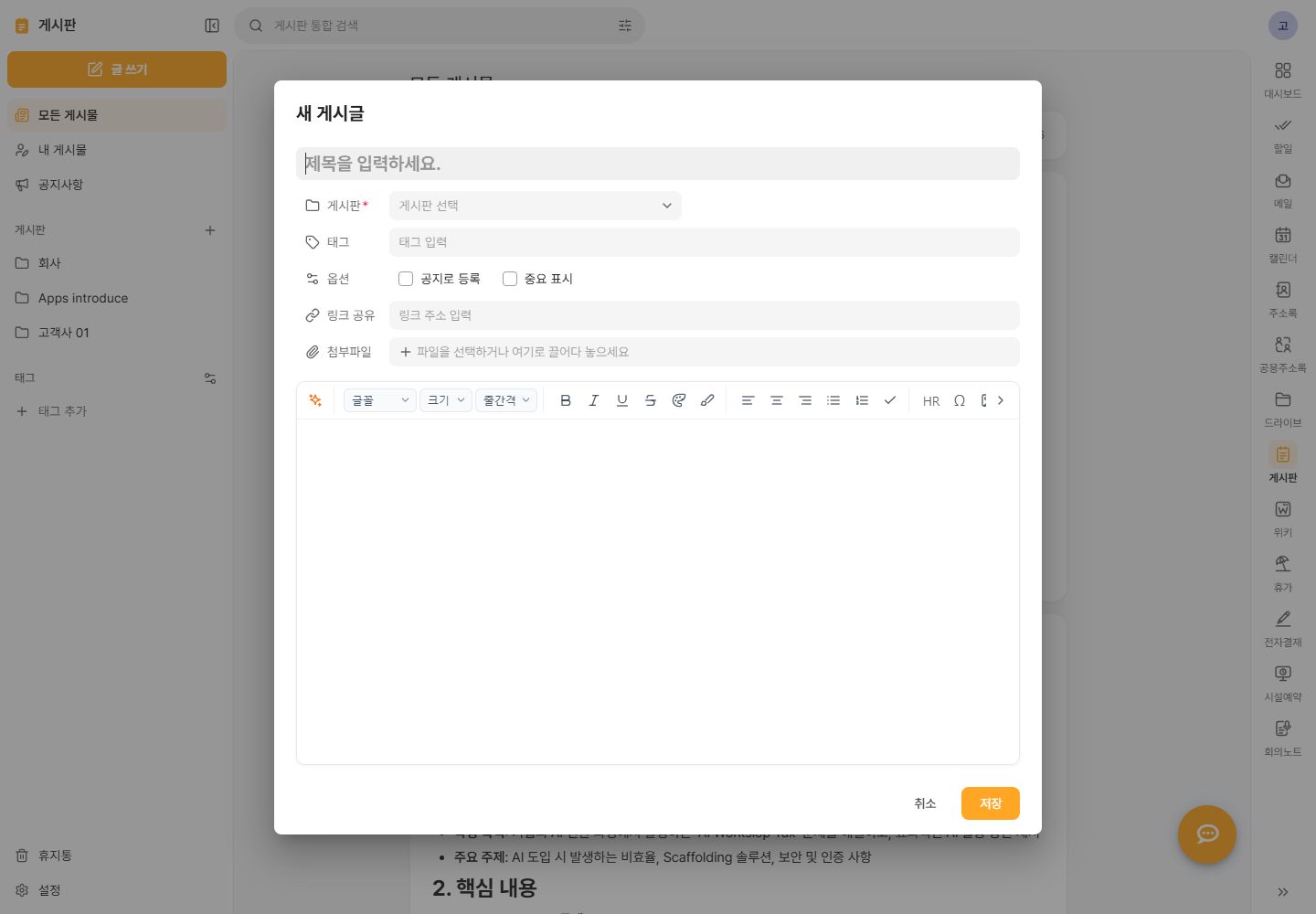Viewport: 1316px width, 914px height.
Task: Toggle bold formatting in the editor
Action: pyautogui.click(x=566, y=400)
